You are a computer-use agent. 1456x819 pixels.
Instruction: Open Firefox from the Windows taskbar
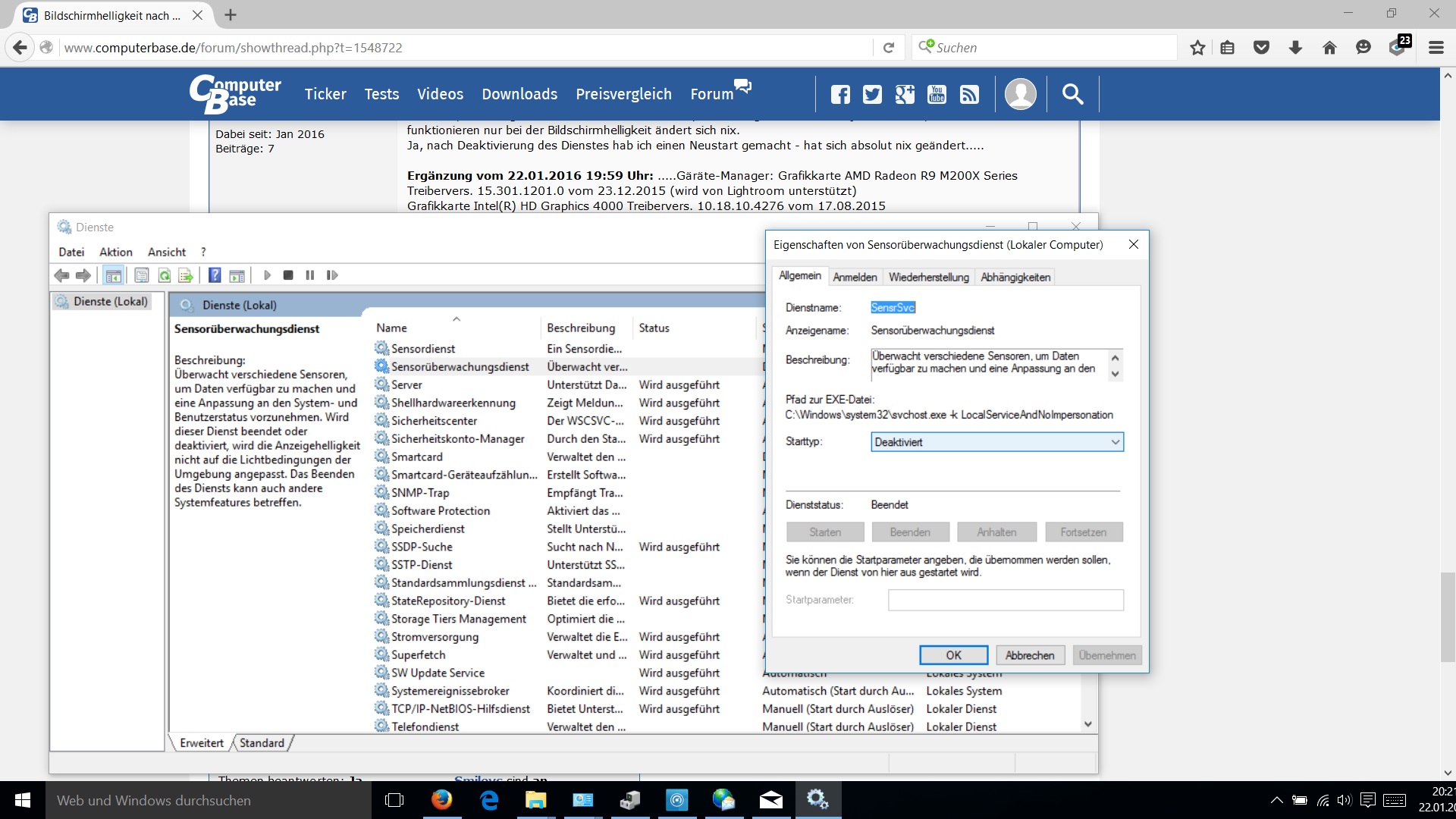click(x=441, y=800)
